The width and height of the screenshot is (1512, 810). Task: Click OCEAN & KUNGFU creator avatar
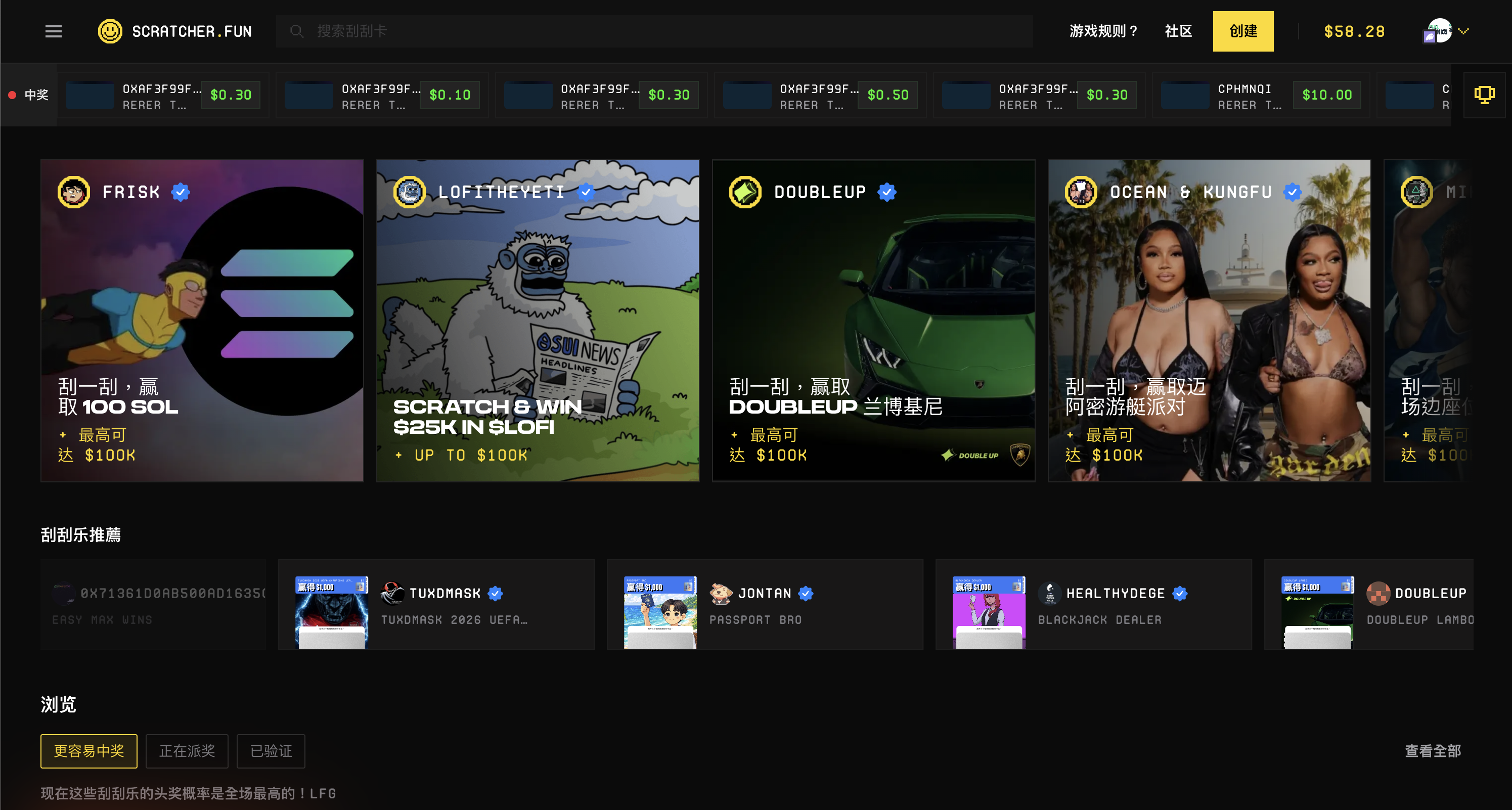[x=1081, y=192]
